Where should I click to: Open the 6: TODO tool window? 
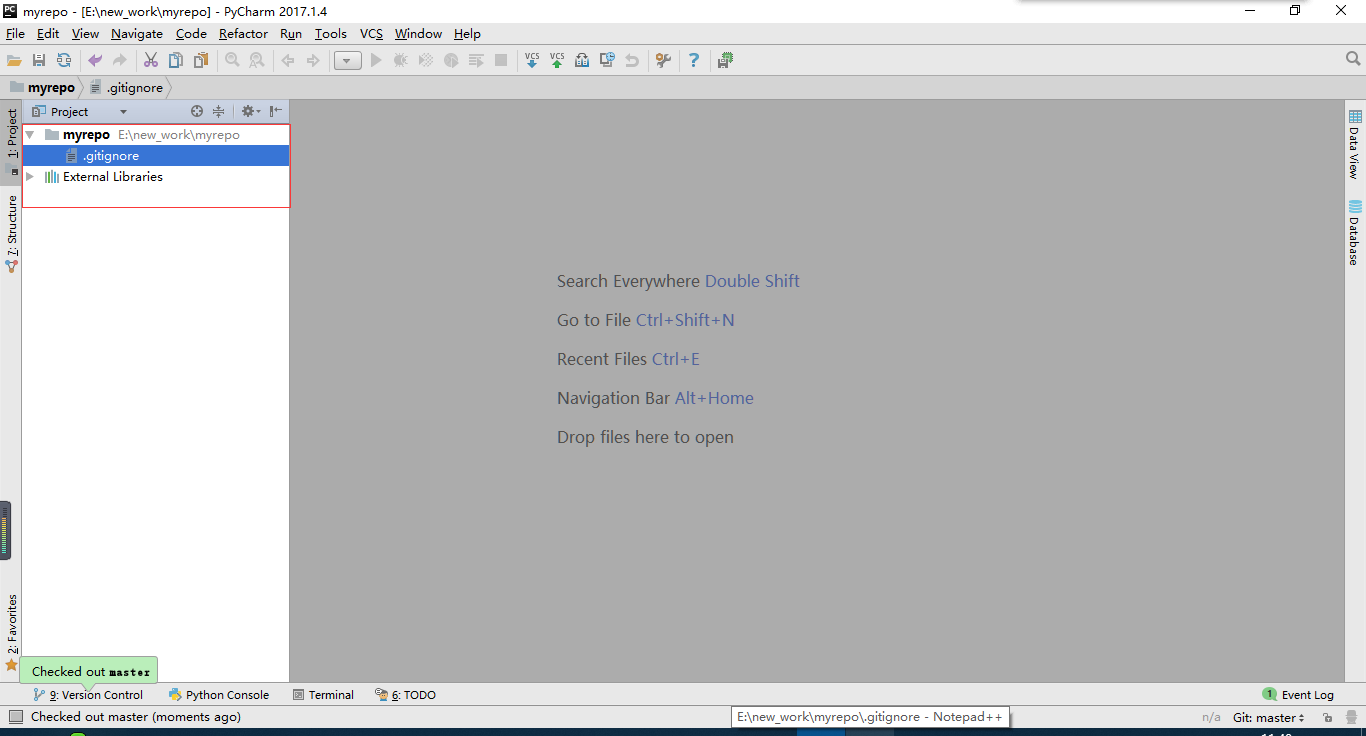click(405, 695)
